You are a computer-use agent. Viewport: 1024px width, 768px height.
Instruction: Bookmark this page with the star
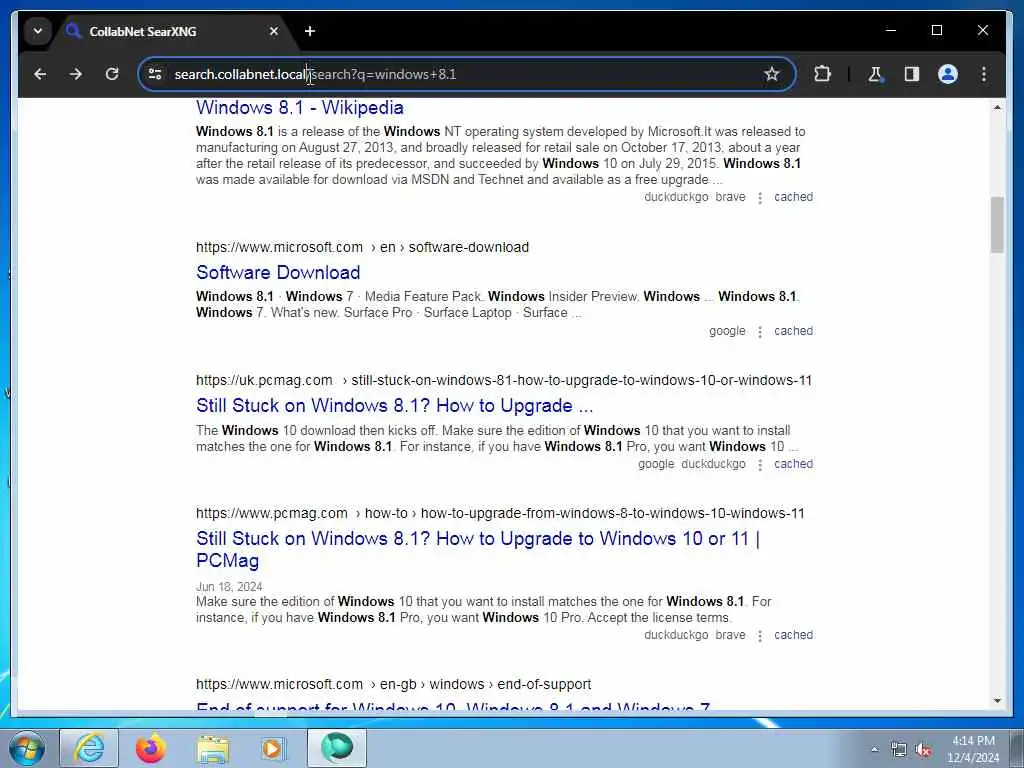pyautogui.click(x=772, y=74)
